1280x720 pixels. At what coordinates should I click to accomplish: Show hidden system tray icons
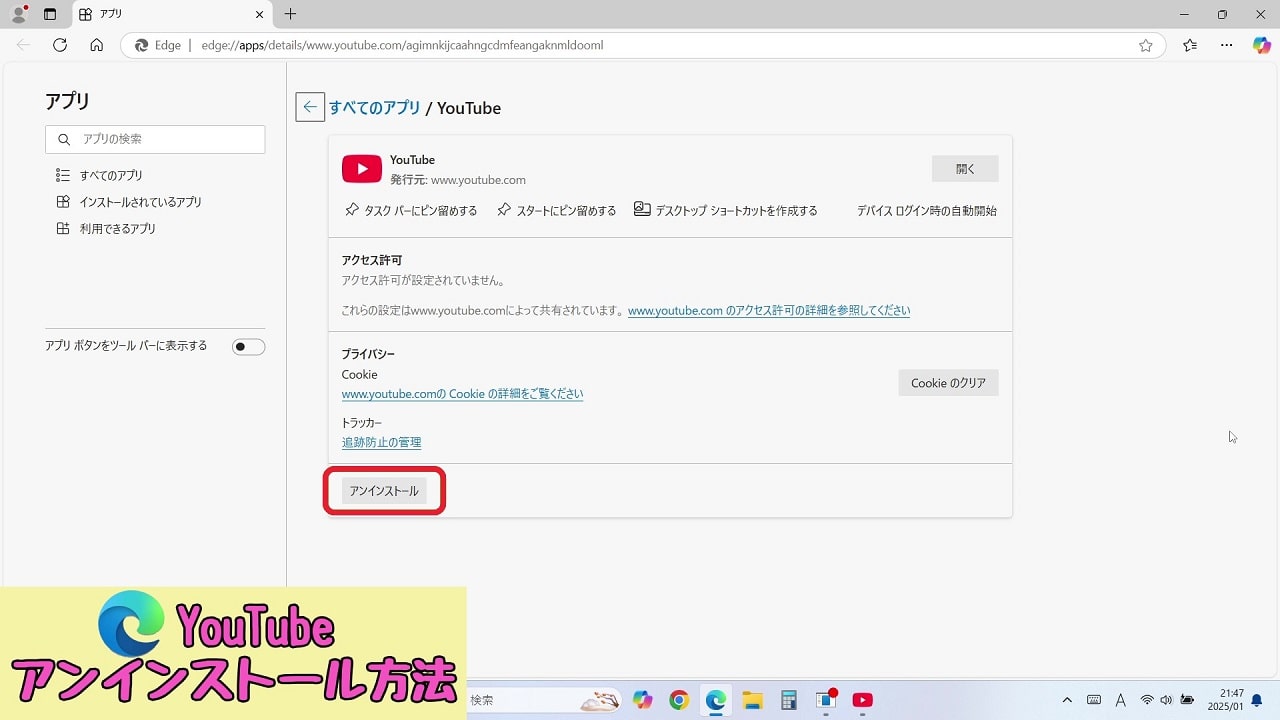(1067, 700)
